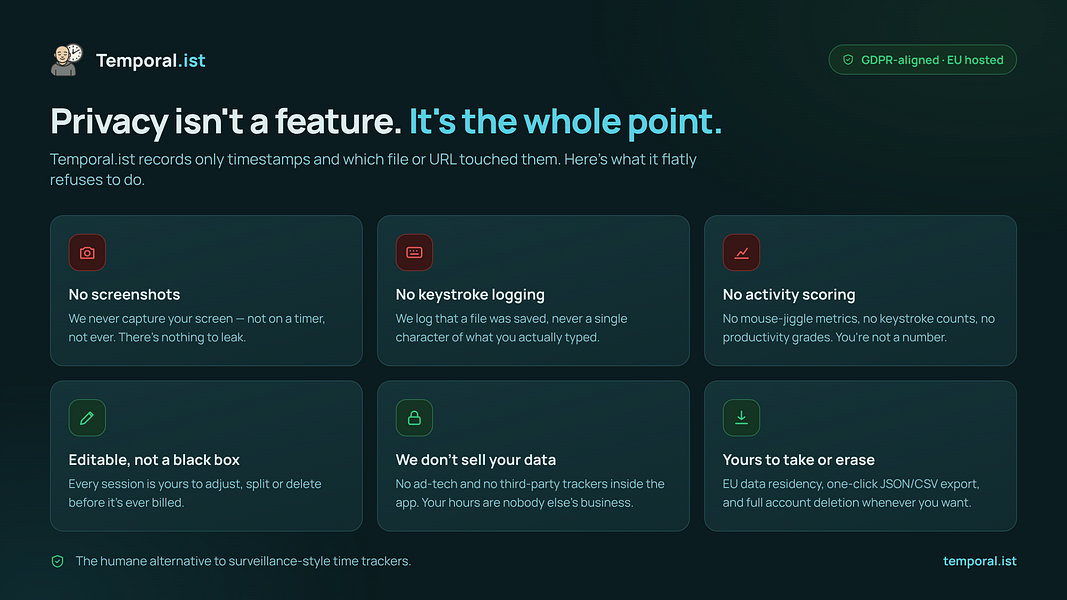This screenshot has height=600, width=1067.
Task: Click the keyboard icon for keystroke logging
Action: 414,252
